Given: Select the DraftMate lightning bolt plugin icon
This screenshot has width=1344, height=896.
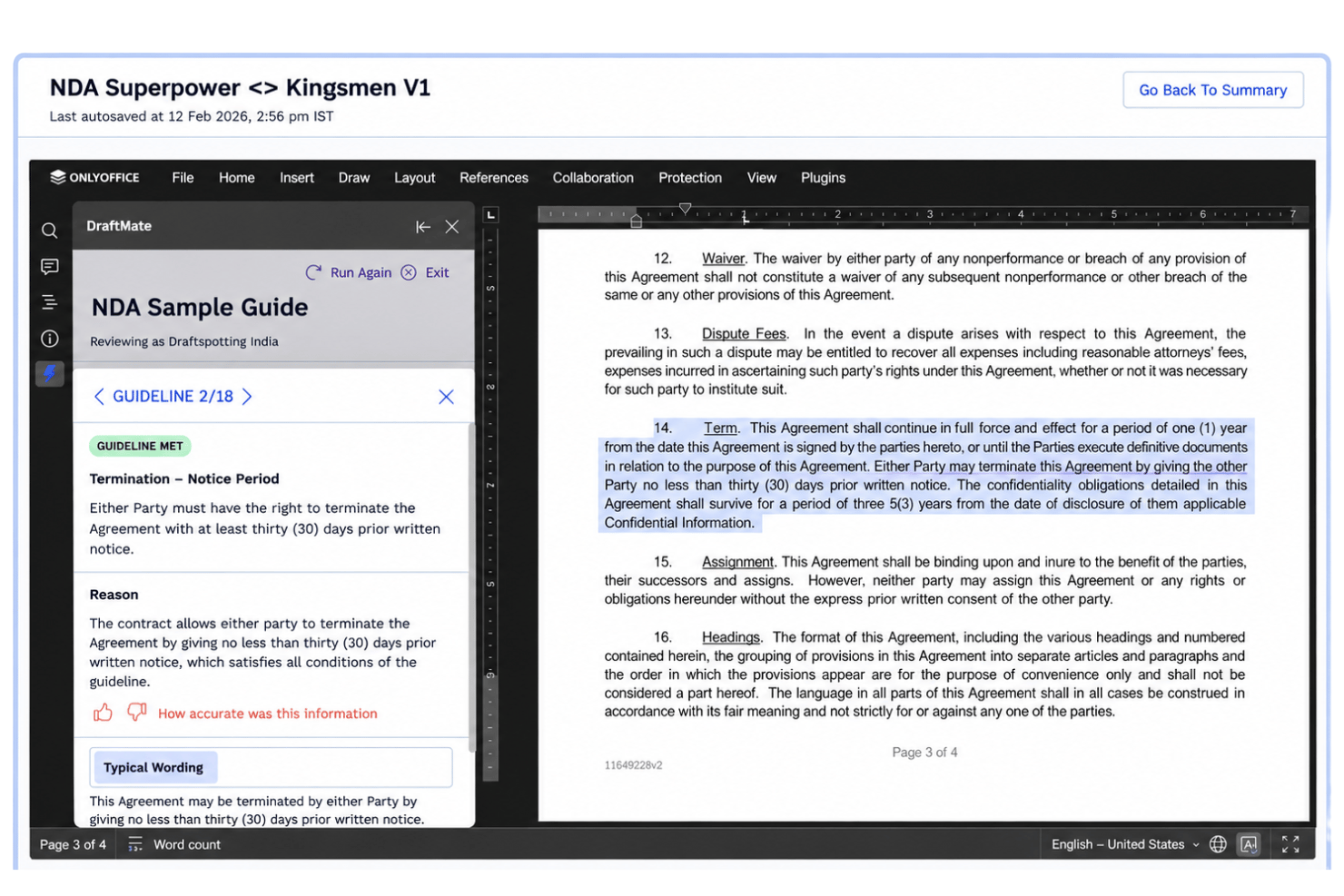Looking at the screenshot, I should 50,373.
